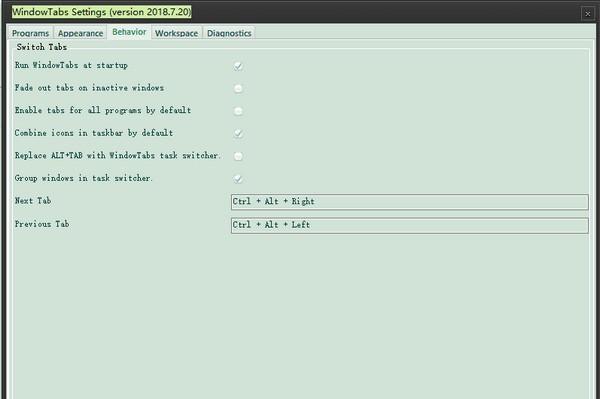Click the WindowTabs Settings title text
600x399 pixels.
101,12
